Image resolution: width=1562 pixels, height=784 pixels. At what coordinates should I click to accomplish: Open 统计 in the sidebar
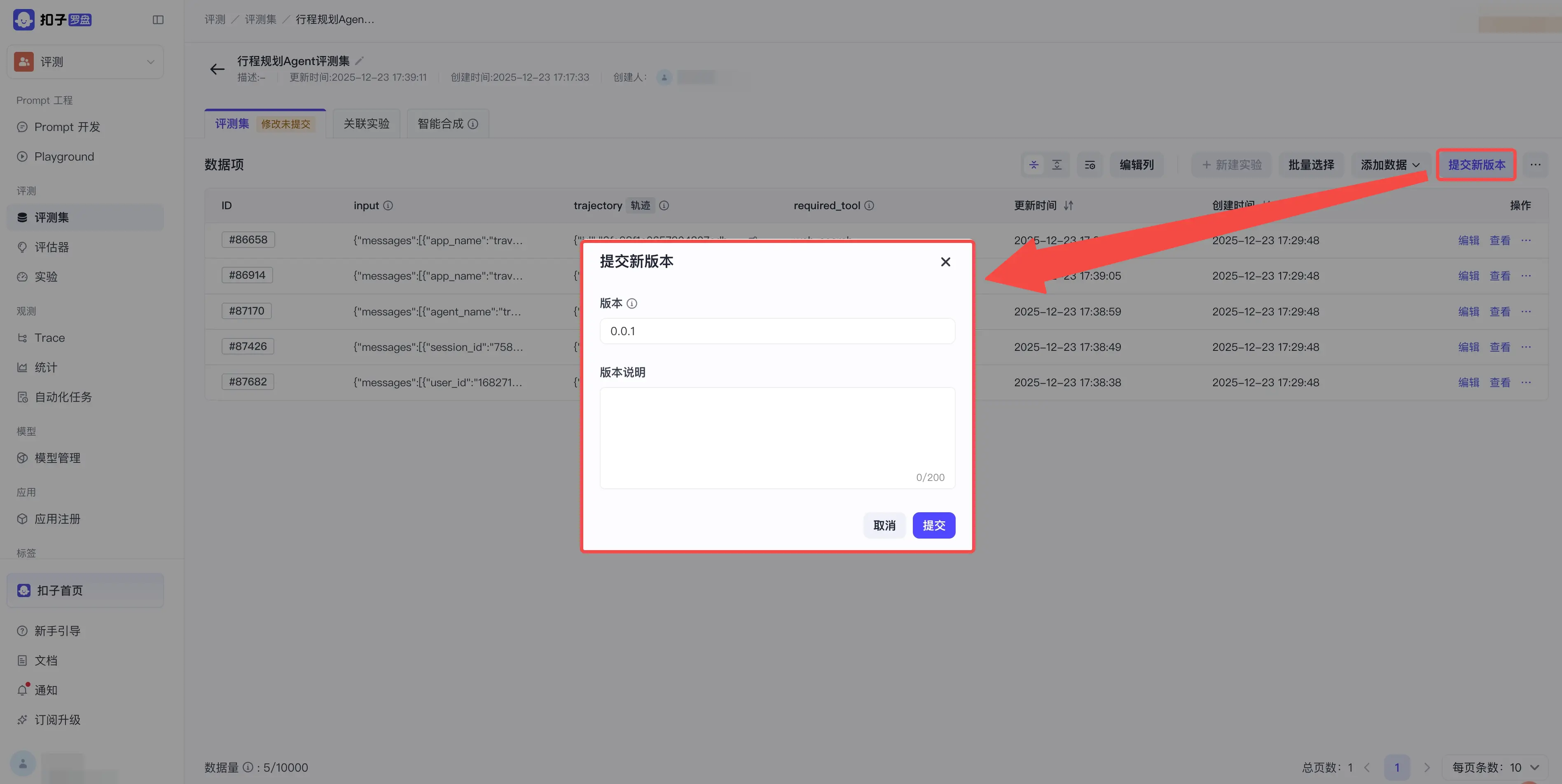point(85,367)
